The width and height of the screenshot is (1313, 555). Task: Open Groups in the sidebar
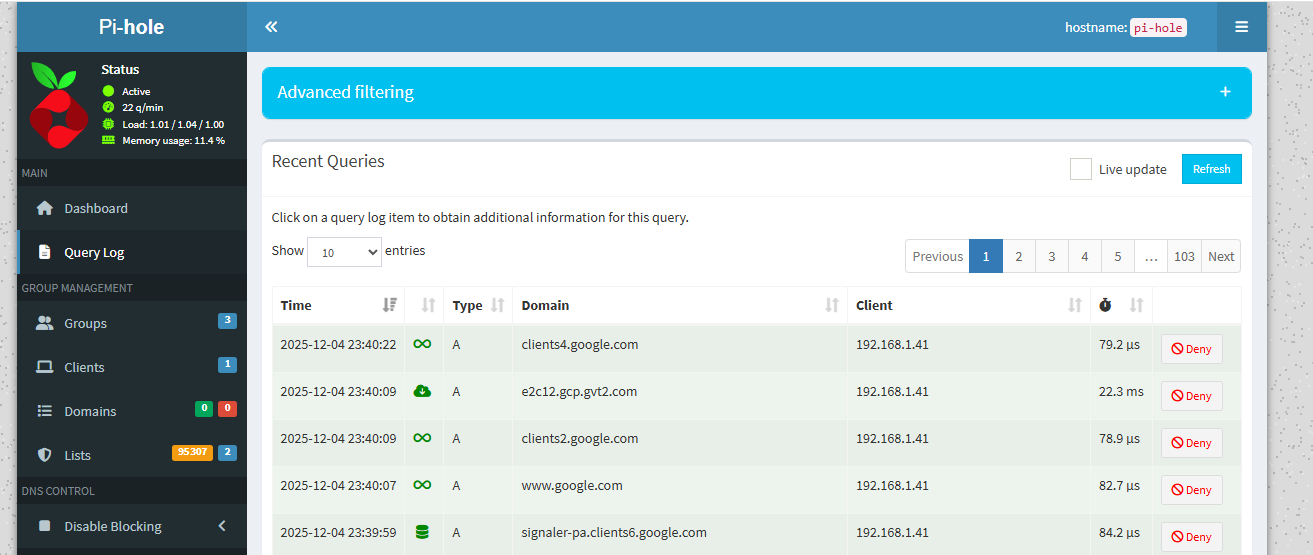[x=132, y=323]
